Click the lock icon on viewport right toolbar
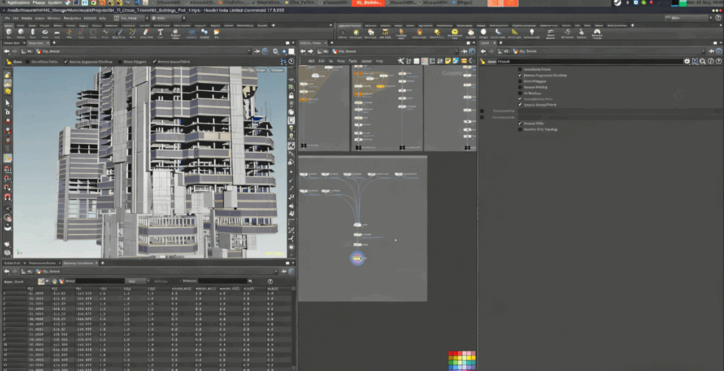This screenshot has width=724, height=371. [x=291, y=96]
